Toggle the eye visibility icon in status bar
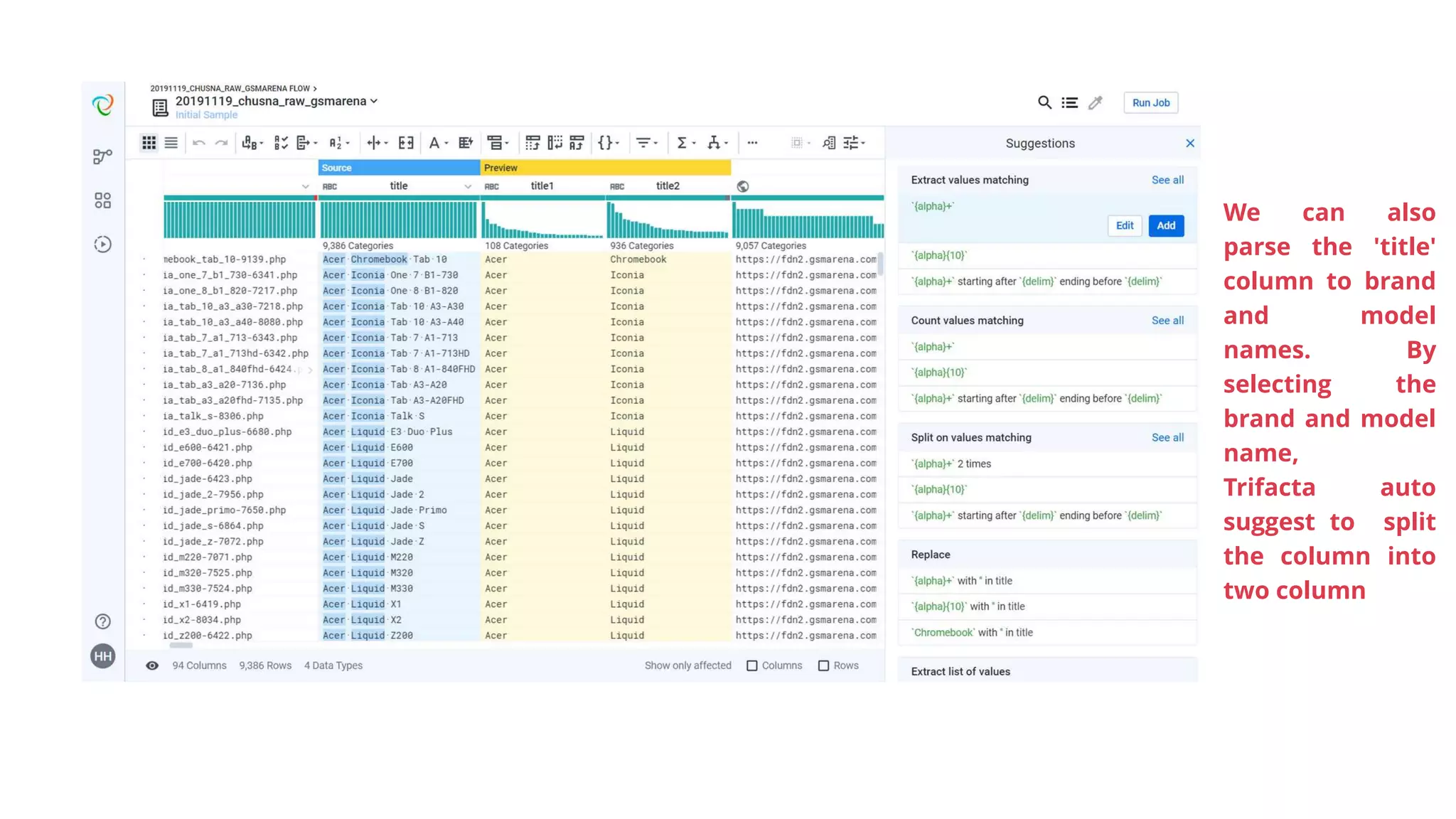 tap(152, 665)
